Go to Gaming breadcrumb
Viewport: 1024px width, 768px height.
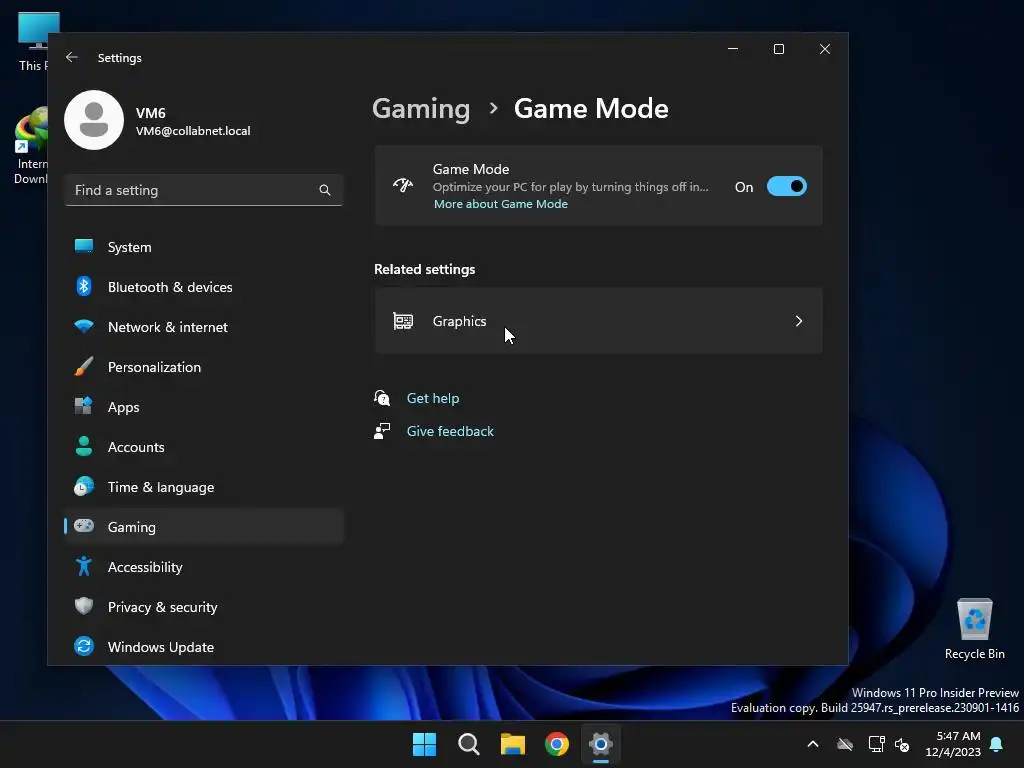421,108
